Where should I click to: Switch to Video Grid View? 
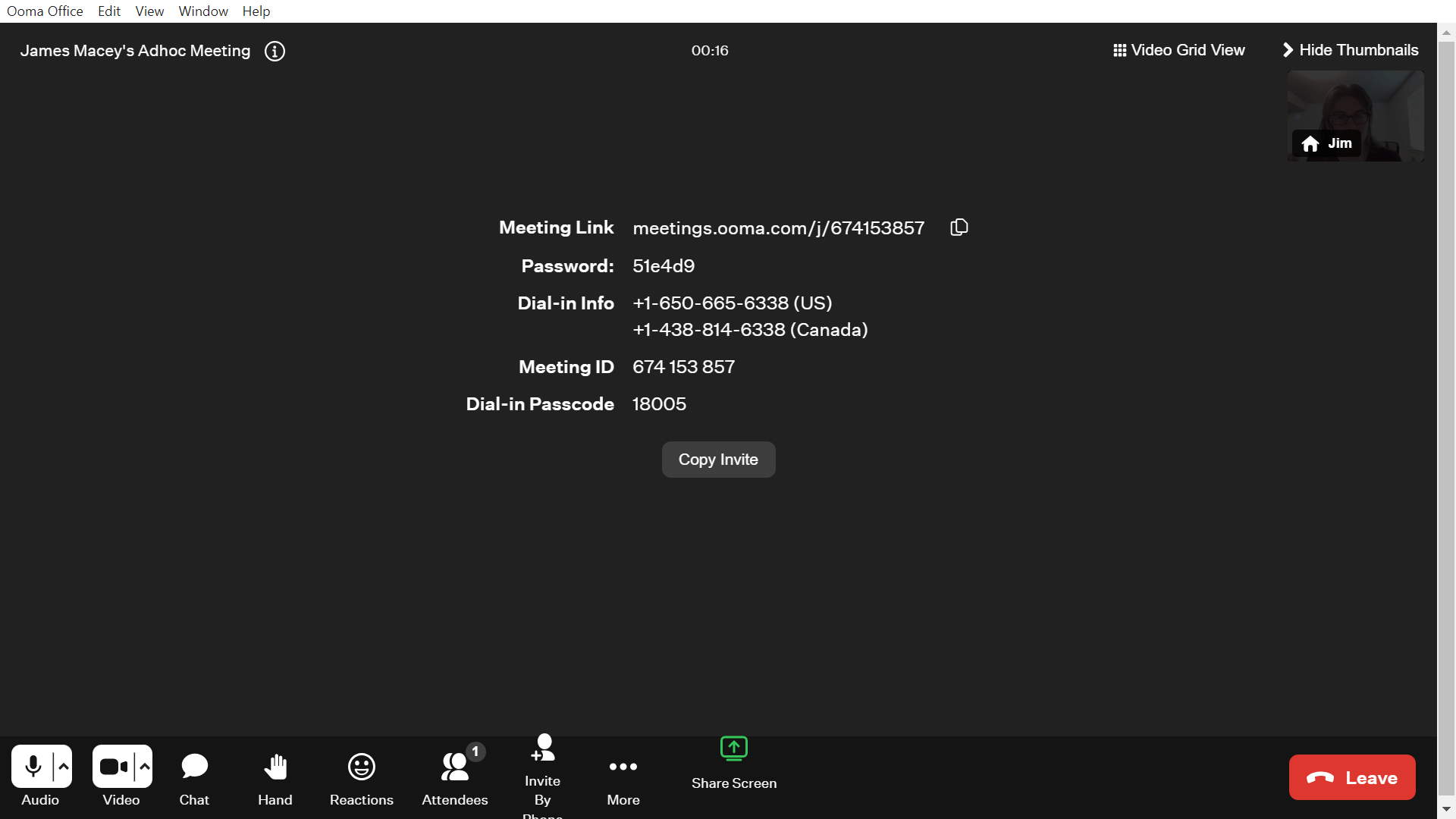pos(1179,50)
